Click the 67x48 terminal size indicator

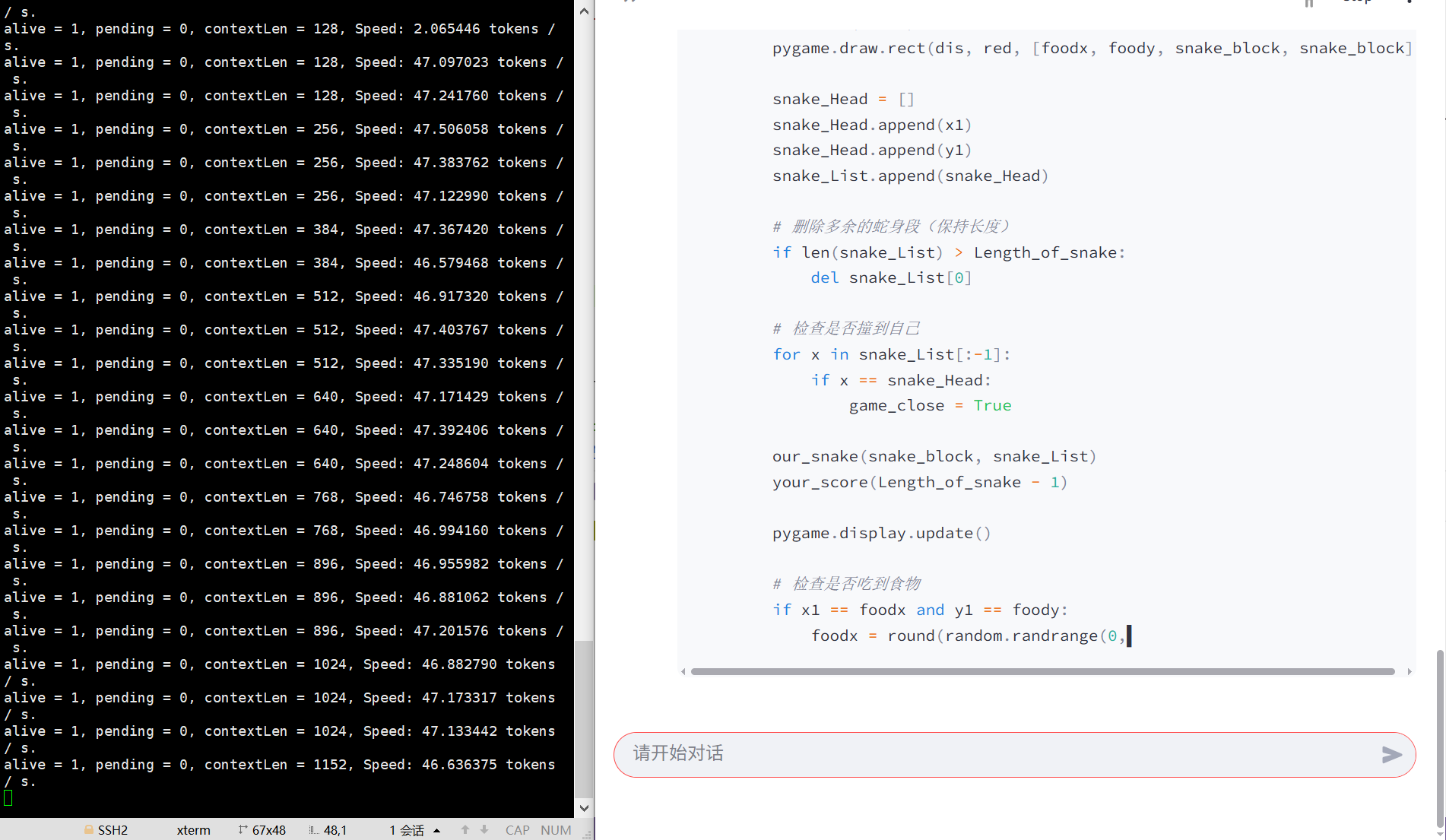(x=268, y=830)
